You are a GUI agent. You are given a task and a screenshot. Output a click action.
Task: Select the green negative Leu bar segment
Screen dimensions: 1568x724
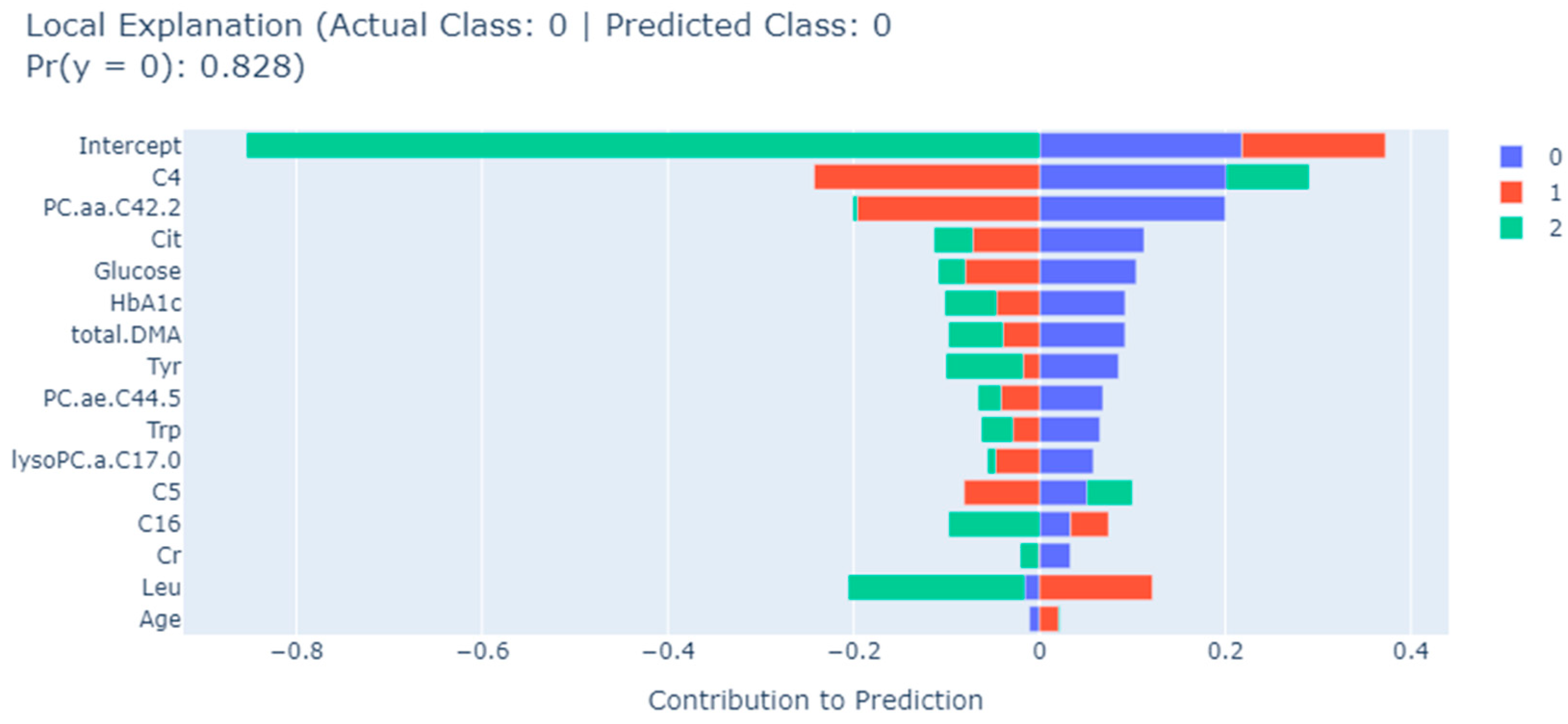tap(936, 588)
